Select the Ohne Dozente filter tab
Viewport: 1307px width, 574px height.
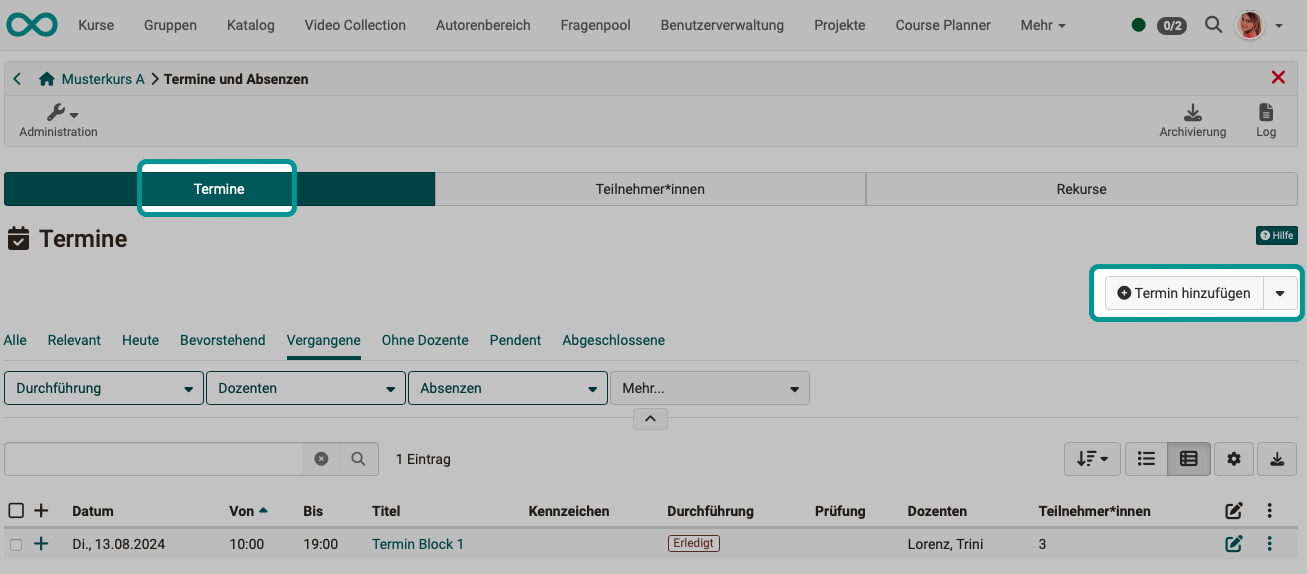[x=425, y=340]
